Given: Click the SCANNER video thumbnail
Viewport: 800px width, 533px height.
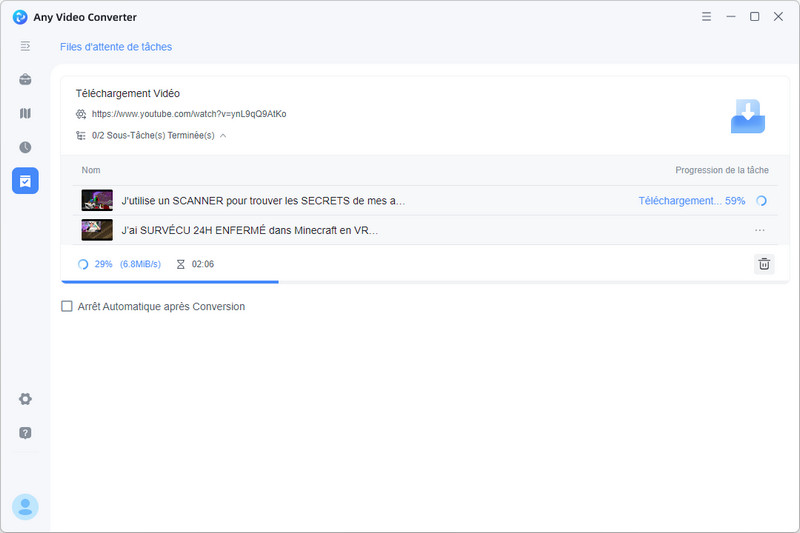Looking at the screenshot, I should pos(97,201).
